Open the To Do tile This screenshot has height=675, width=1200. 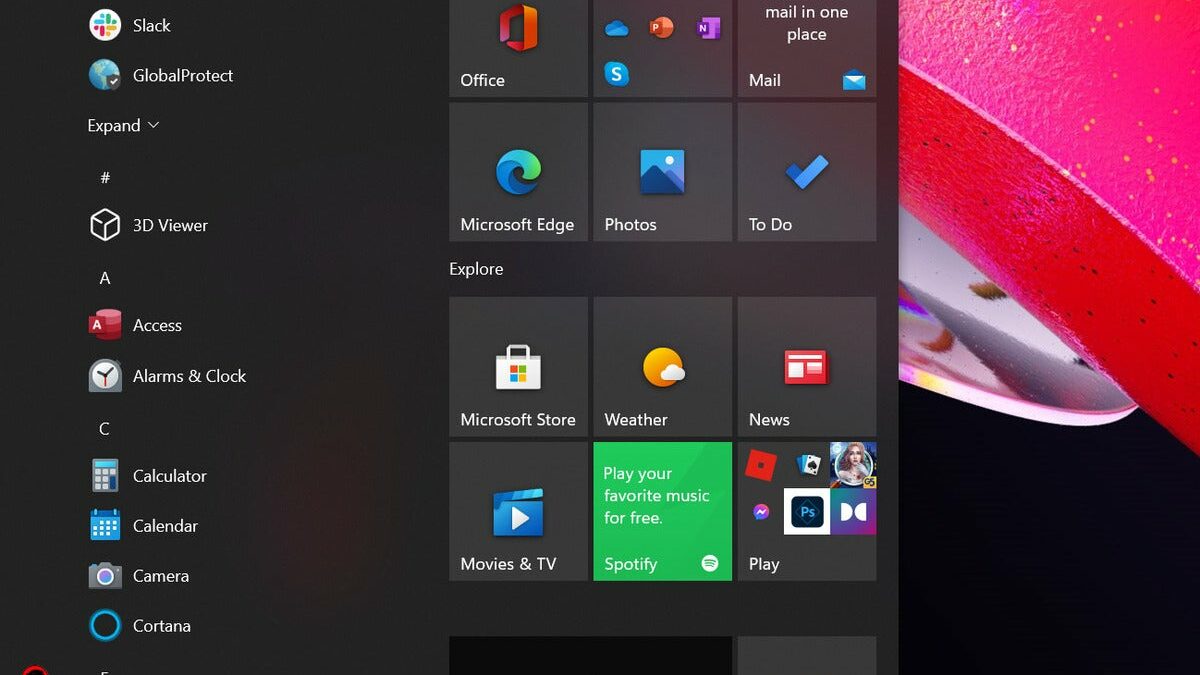click(806, 172)
